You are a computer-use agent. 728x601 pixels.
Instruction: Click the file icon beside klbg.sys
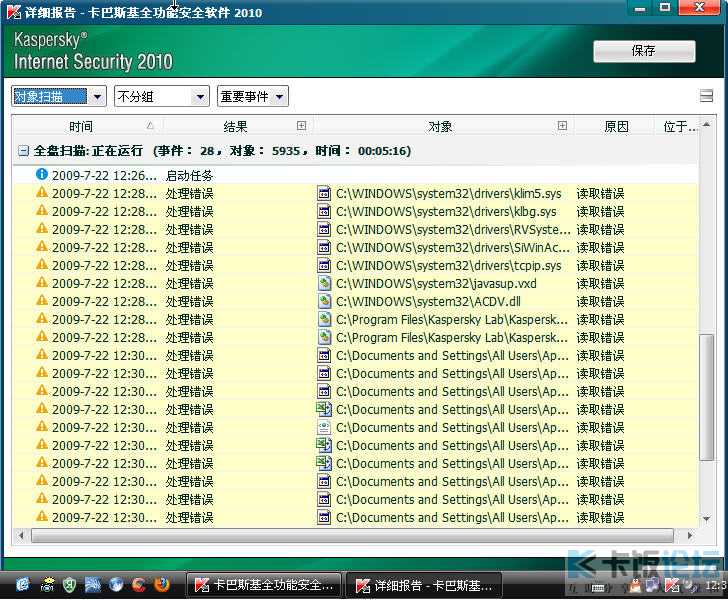click(x=324, y=211)
